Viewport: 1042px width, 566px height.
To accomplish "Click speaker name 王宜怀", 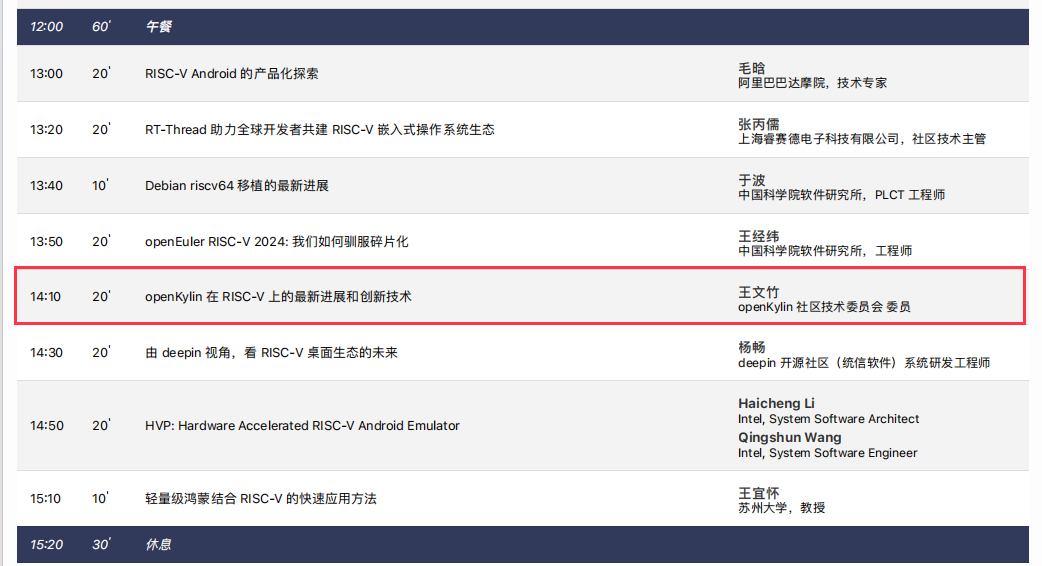I will pos(759,494).
